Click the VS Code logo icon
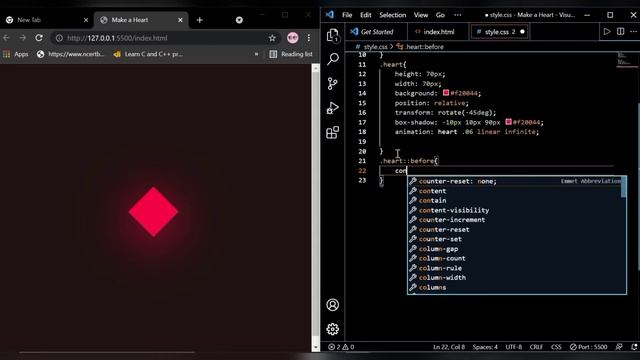Image resolution: width=640 pixels, height=360 pixels. pyautogui.click(x=330, y=15)
